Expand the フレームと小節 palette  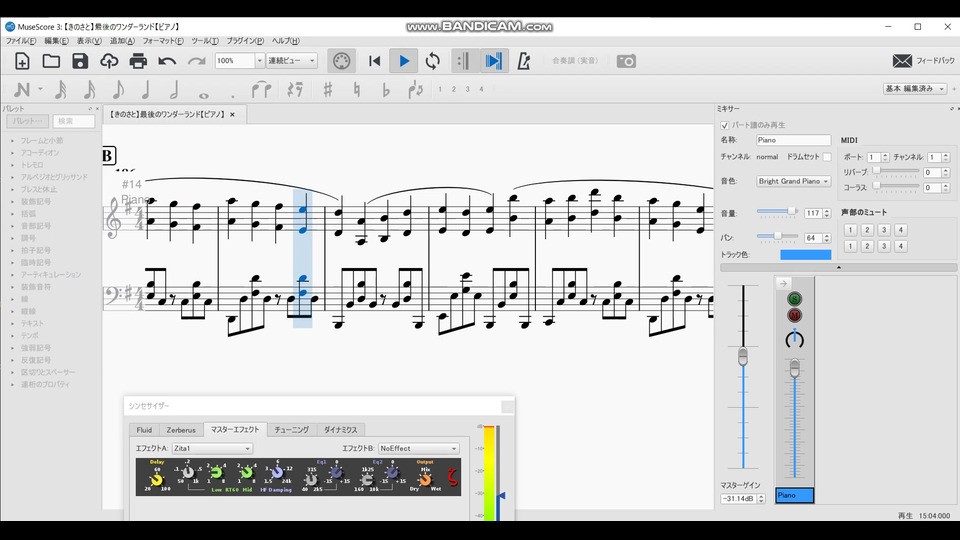coord(12,140)
